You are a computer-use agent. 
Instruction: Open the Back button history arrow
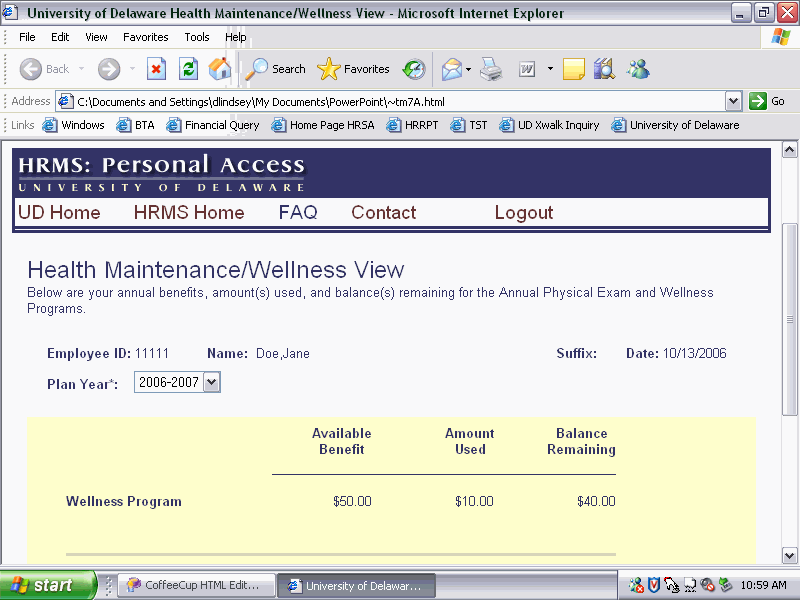(82, 69)
